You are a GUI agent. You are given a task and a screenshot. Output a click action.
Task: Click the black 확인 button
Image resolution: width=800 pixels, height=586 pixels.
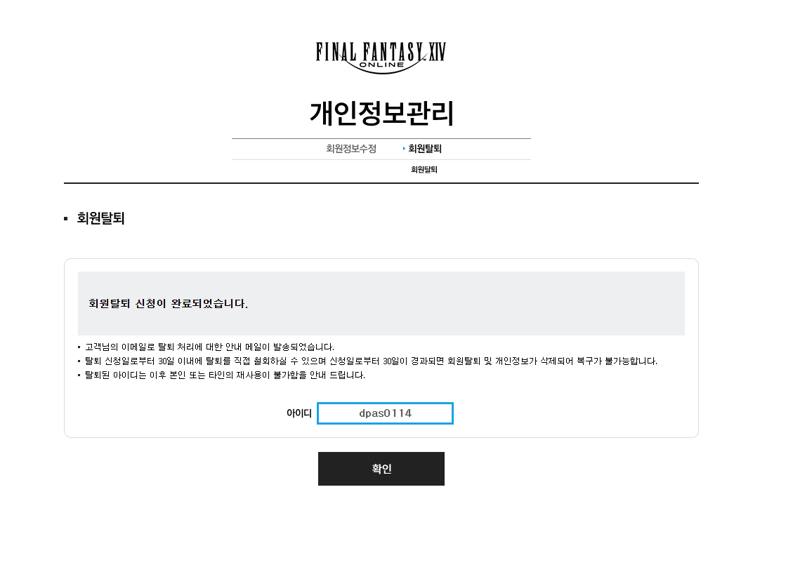tap(381, 469)
